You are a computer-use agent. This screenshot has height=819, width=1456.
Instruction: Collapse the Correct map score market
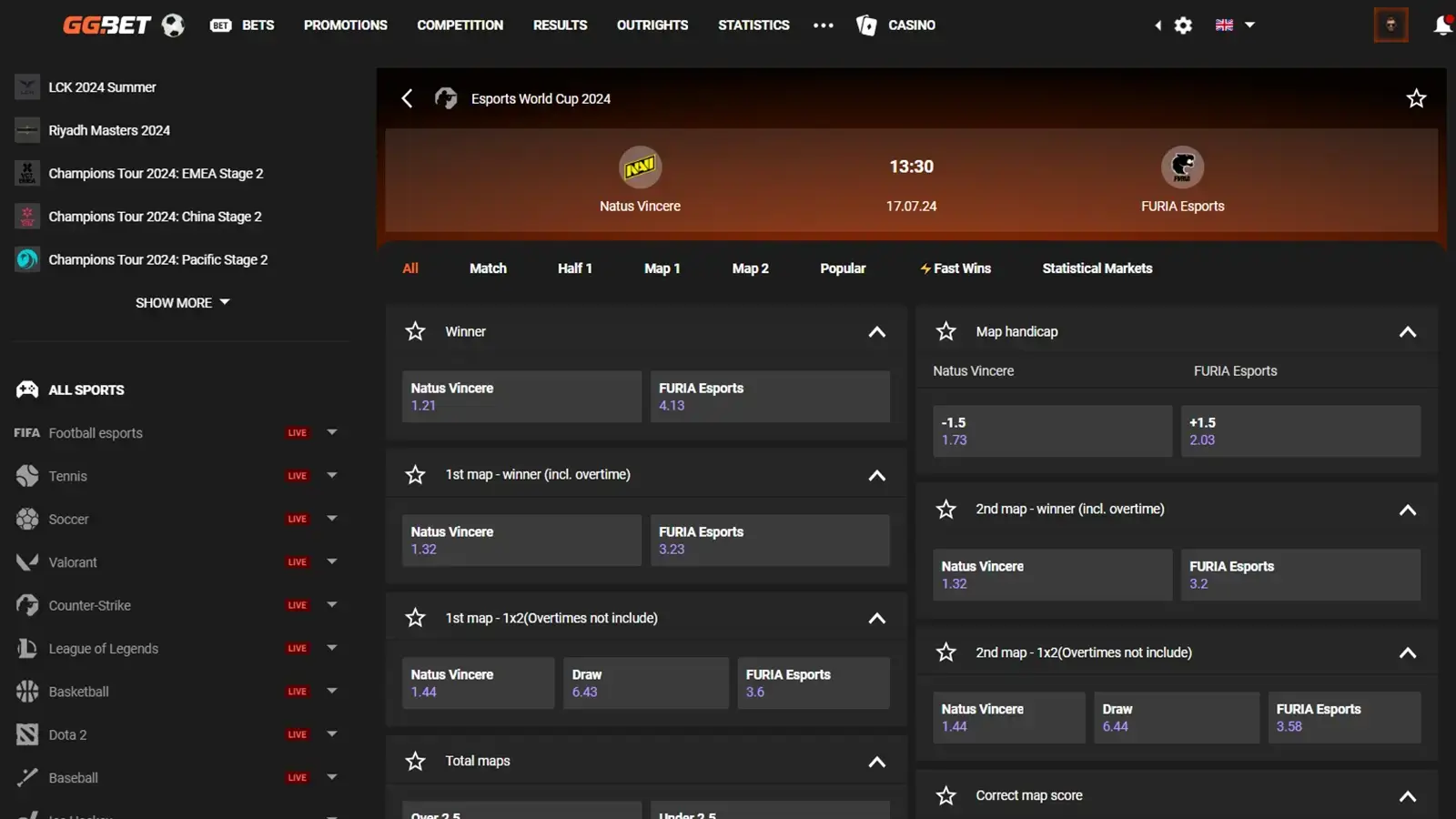click(x=1407, y=796)
